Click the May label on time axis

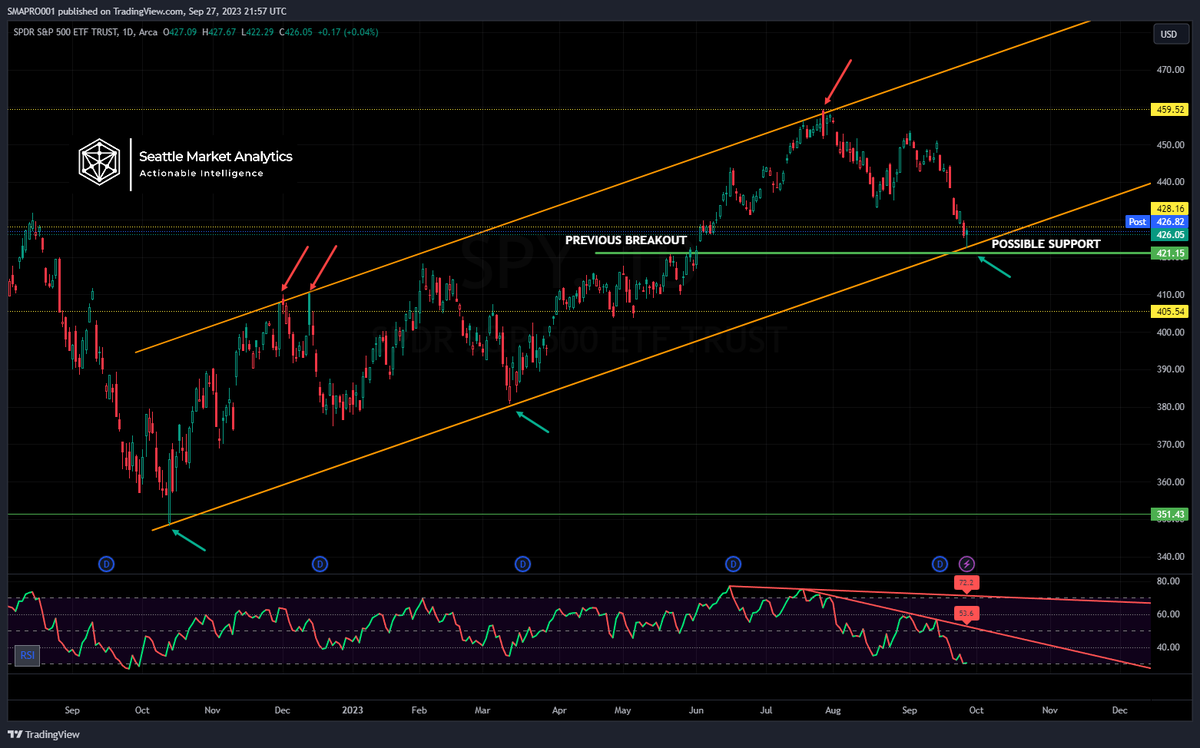click(x=623, y=710)
